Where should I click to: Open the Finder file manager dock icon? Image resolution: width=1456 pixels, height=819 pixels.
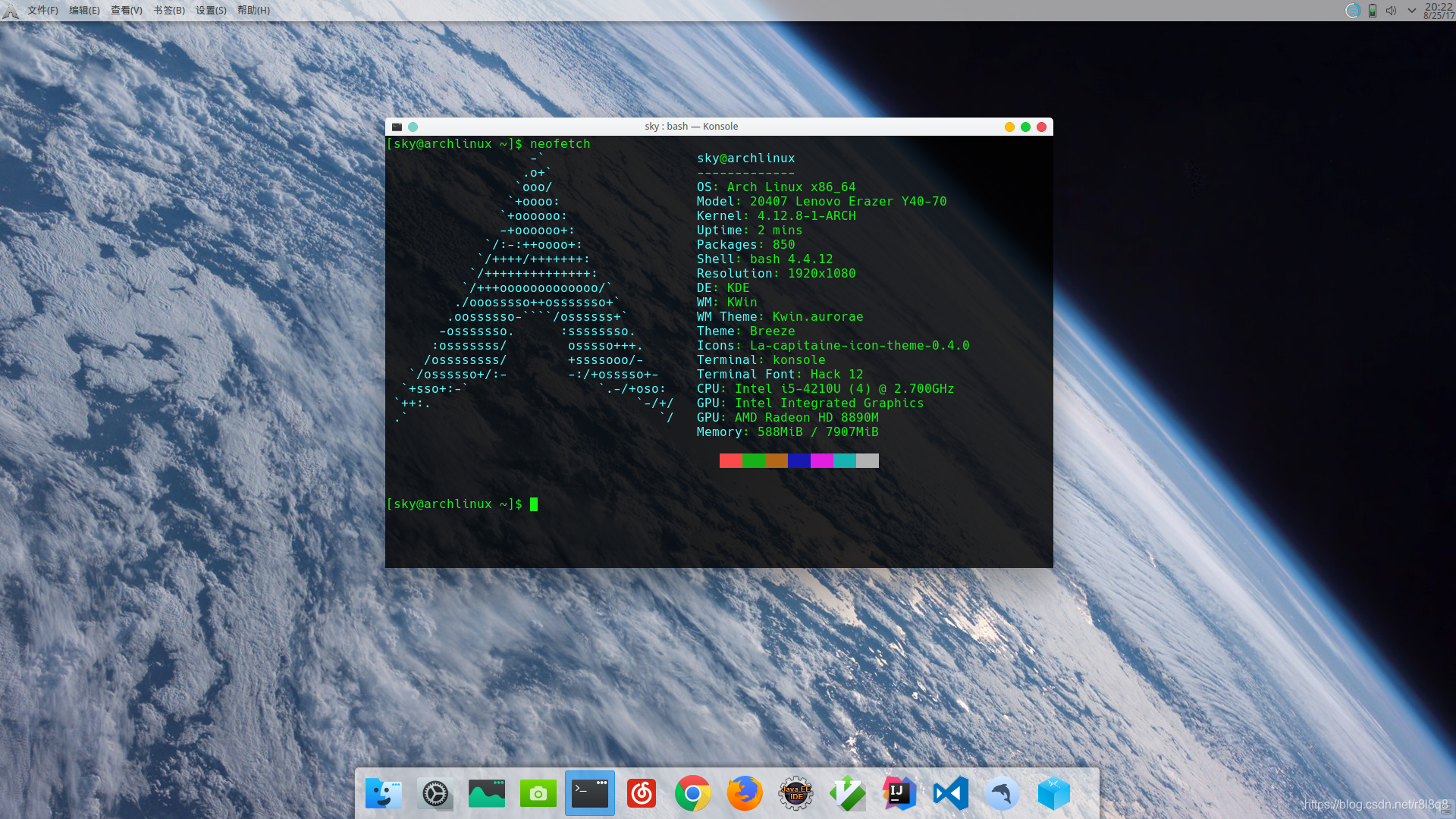coord(384,793)
